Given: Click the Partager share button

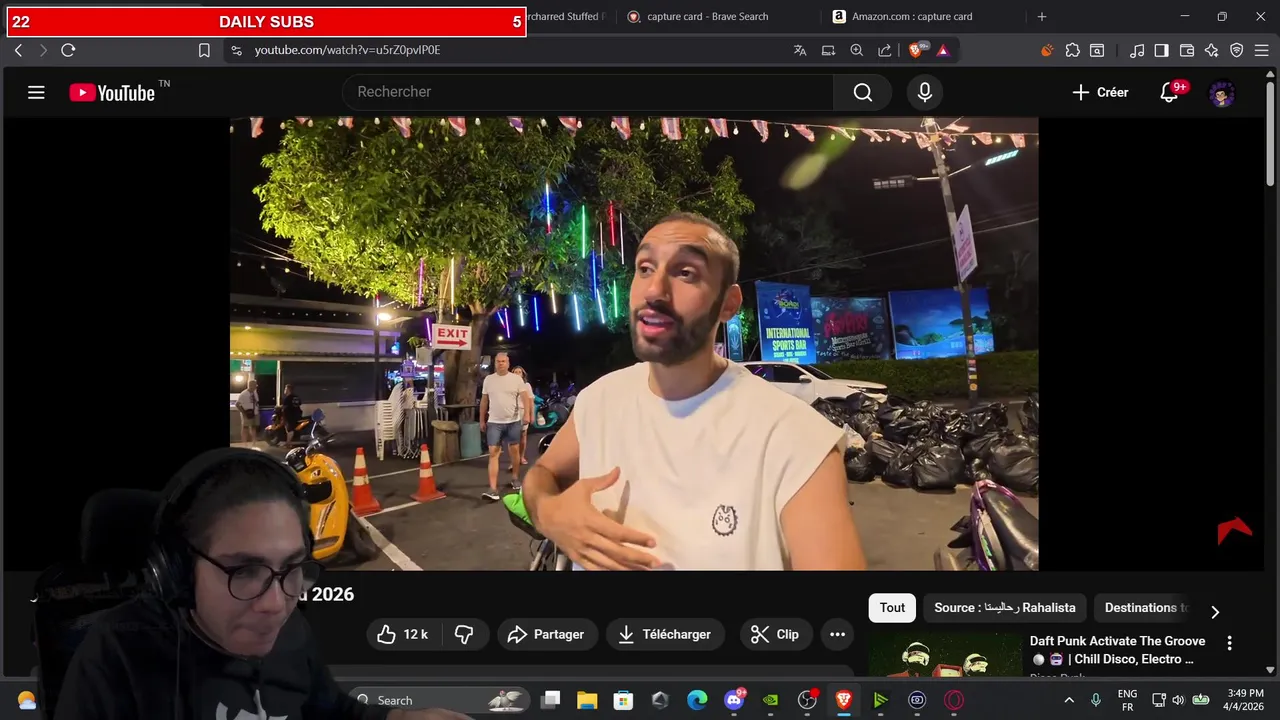Looking at the screenshot, I should click(x=546, y=634).
